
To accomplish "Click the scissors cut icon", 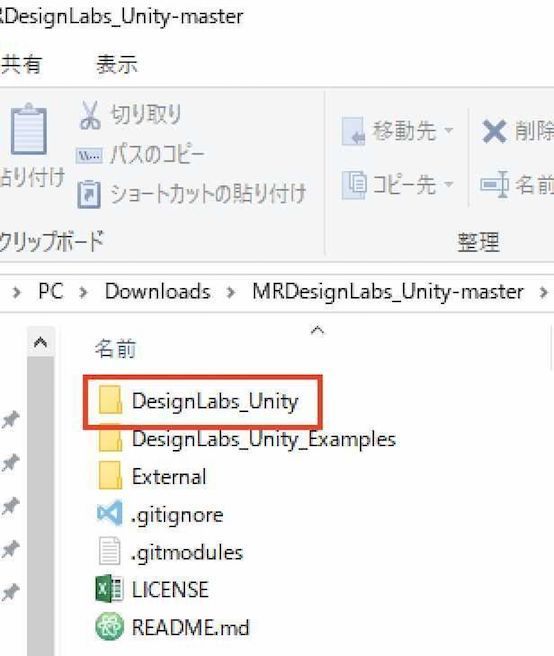I will click(x=90, y=115).
